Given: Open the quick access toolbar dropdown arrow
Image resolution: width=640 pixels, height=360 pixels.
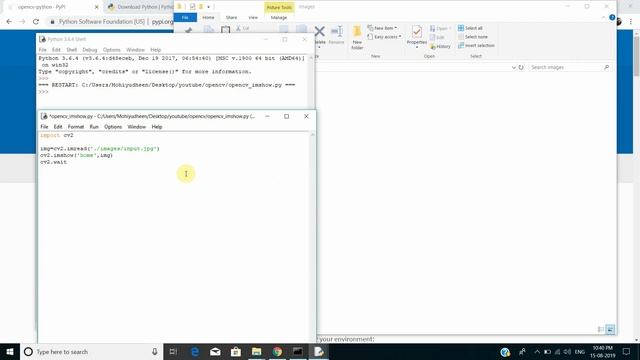Looking at the screenshot, I should (x=209, y=7).
